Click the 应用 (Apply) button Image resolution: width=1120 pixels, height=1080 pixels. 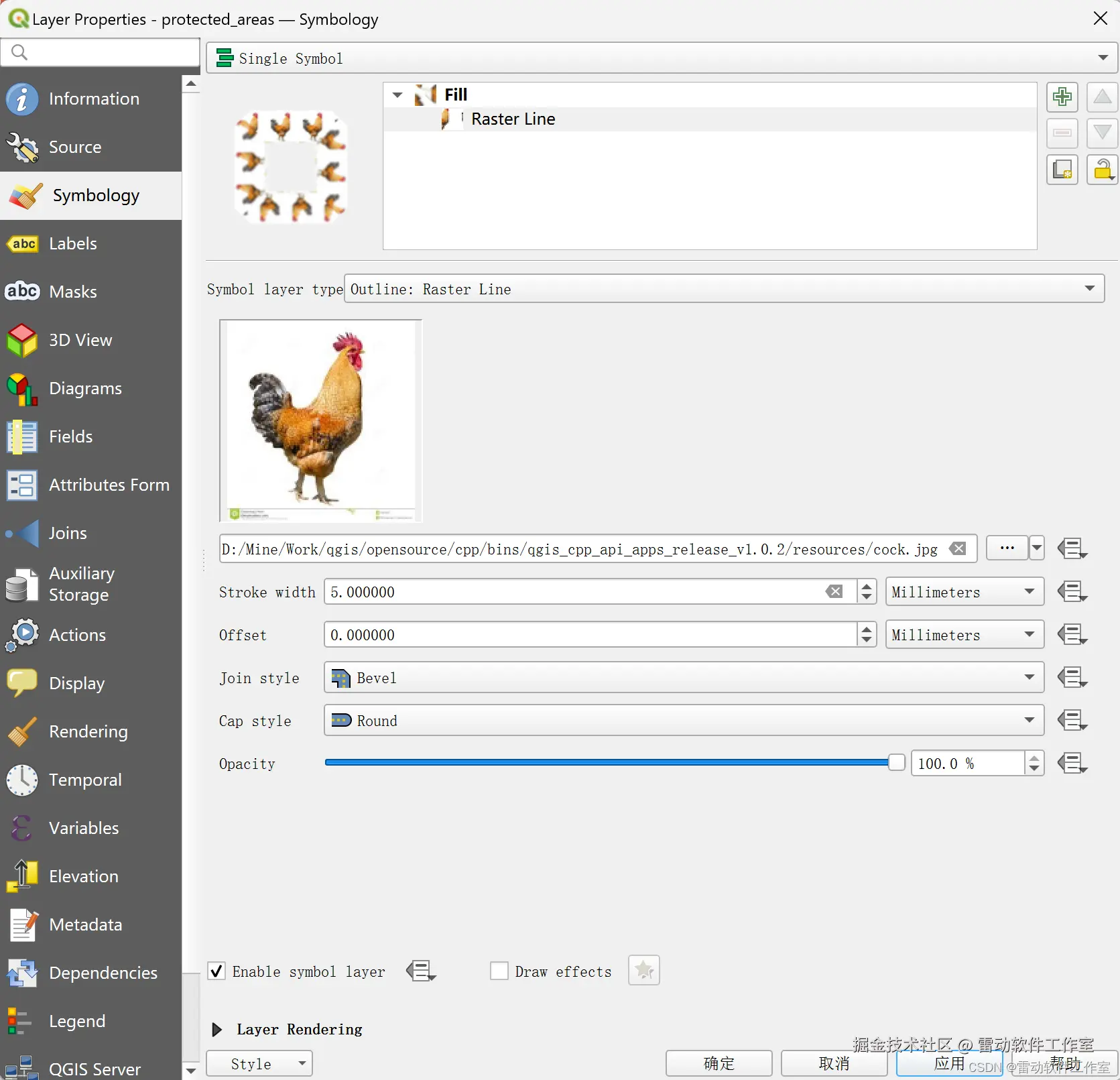pos(949,1064)
